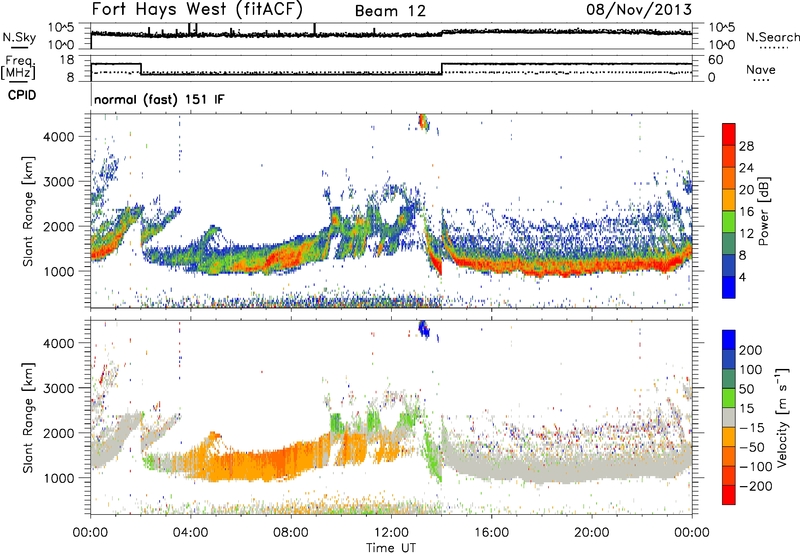This screenshot has width=800, height=554.
Task: Click the 'normal (fast) 151 IF' text
Action: [159, 99]
